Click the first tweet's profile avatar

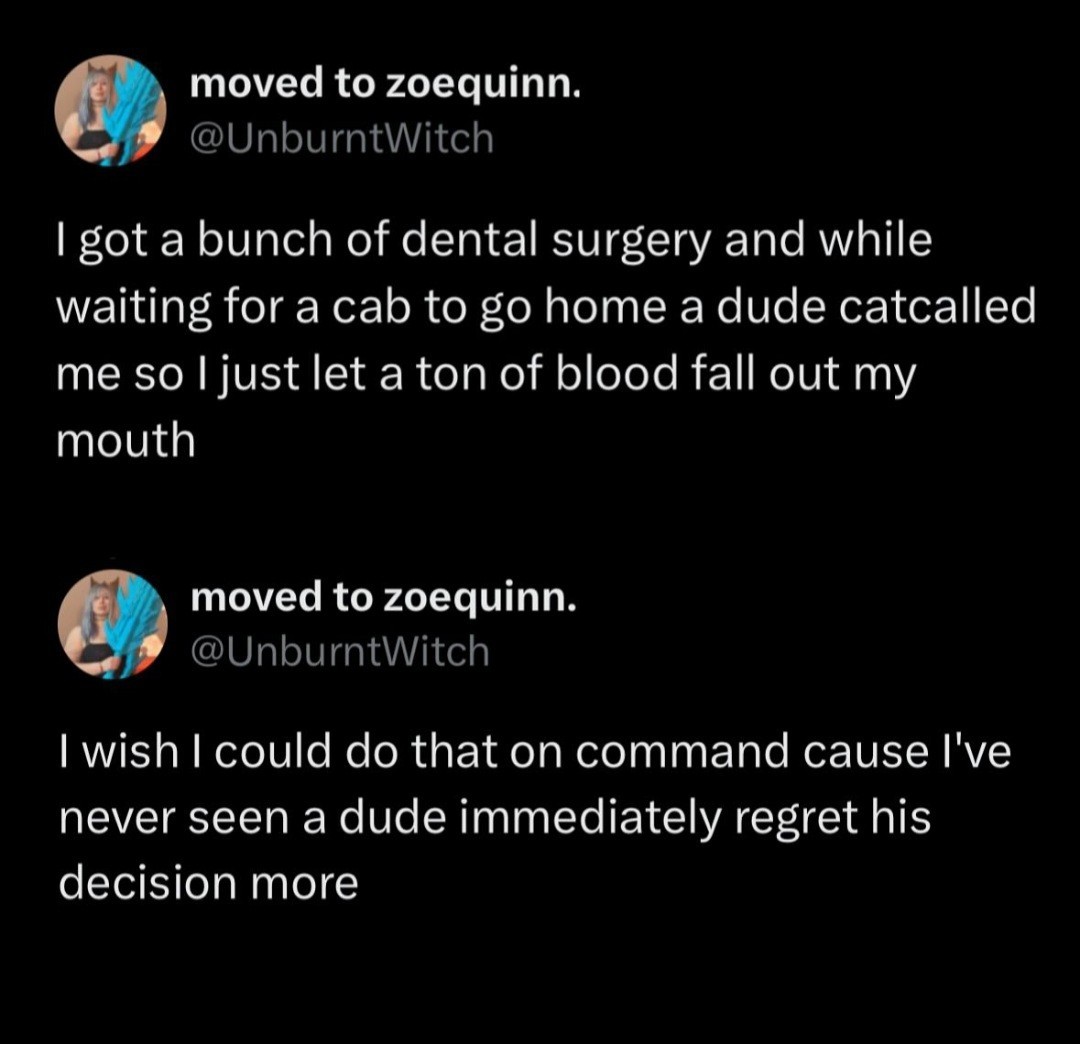click(x=110, y=111)
